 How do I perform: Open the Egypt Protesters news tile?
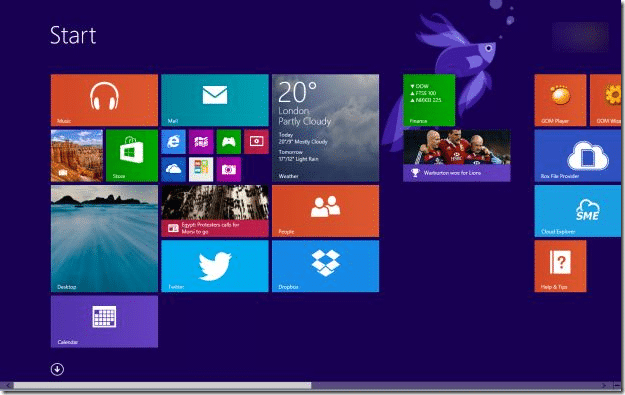tap(215, 211)
